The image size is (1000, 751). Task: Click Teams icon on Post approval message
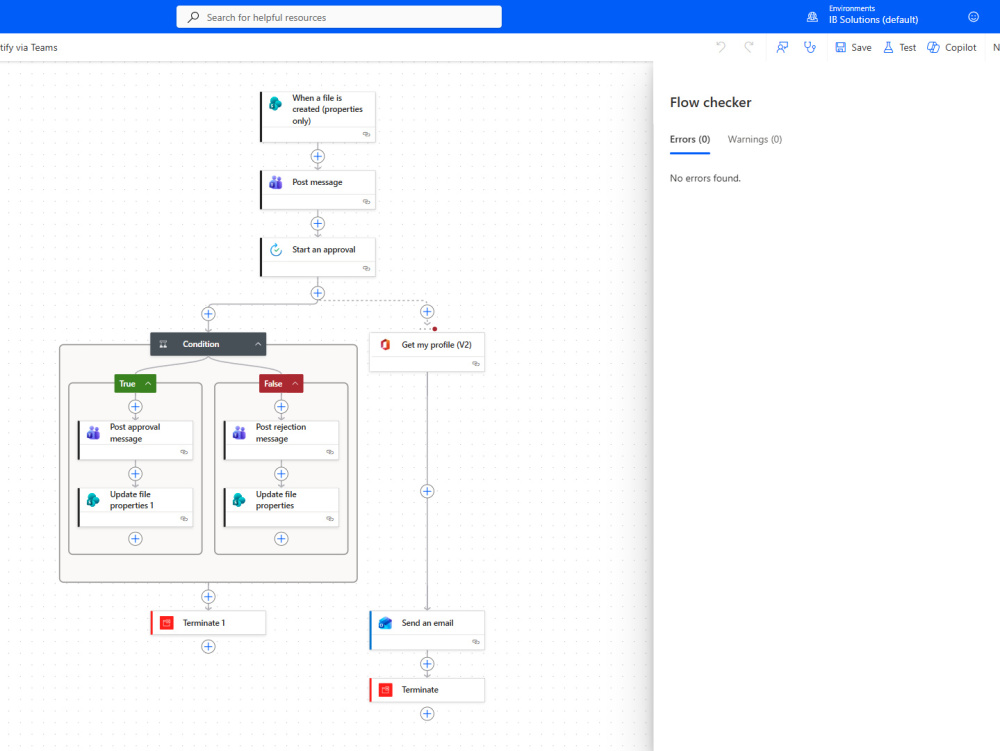(x=93, y=433)
